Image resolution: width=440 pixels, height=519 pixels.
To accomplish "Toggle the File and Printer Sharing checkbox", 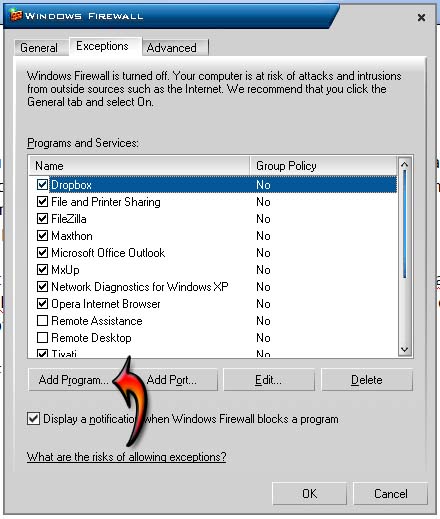I will pos(42,201).
